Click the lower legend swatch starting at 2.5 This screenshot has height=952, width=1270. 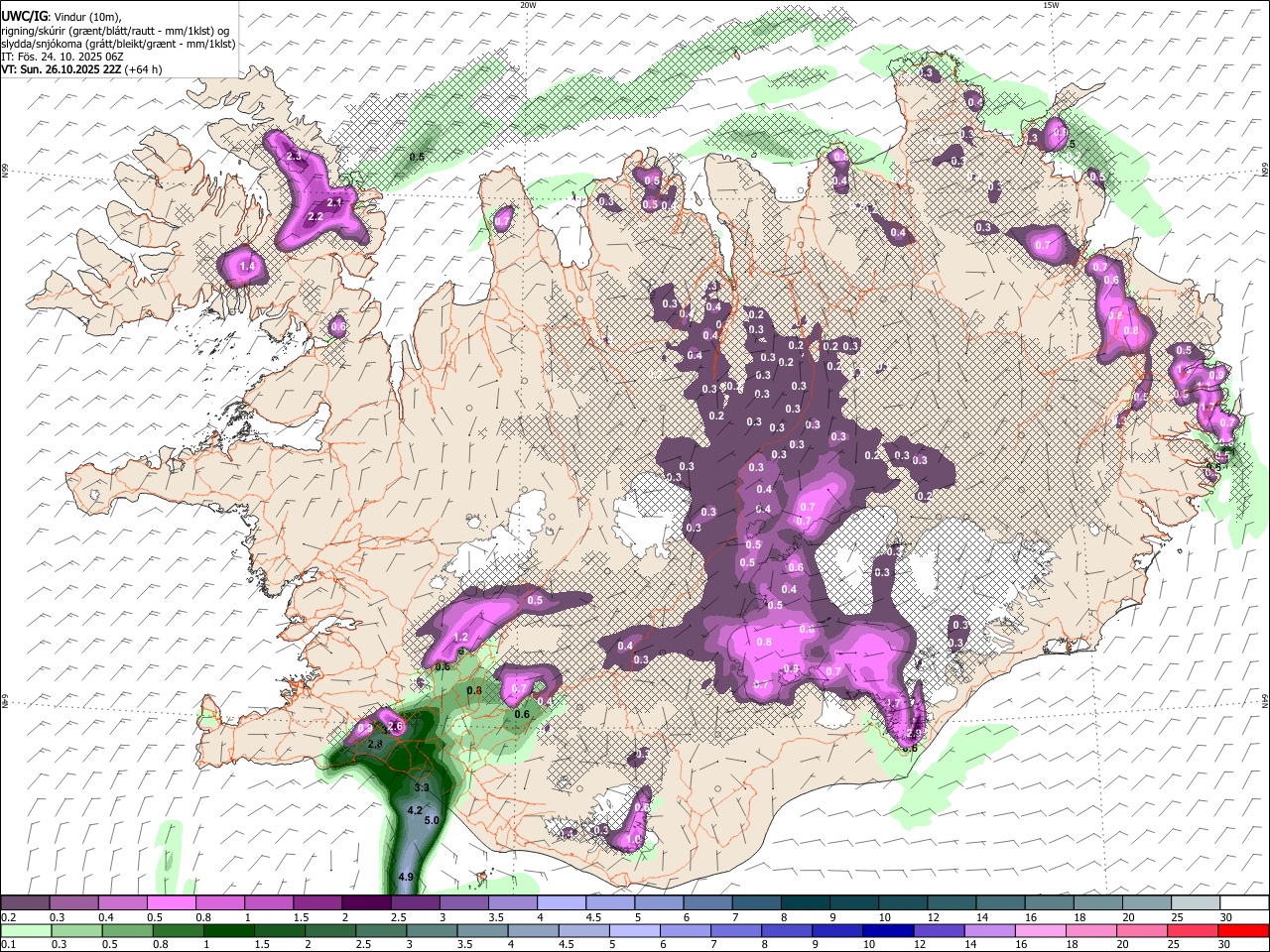381,930
